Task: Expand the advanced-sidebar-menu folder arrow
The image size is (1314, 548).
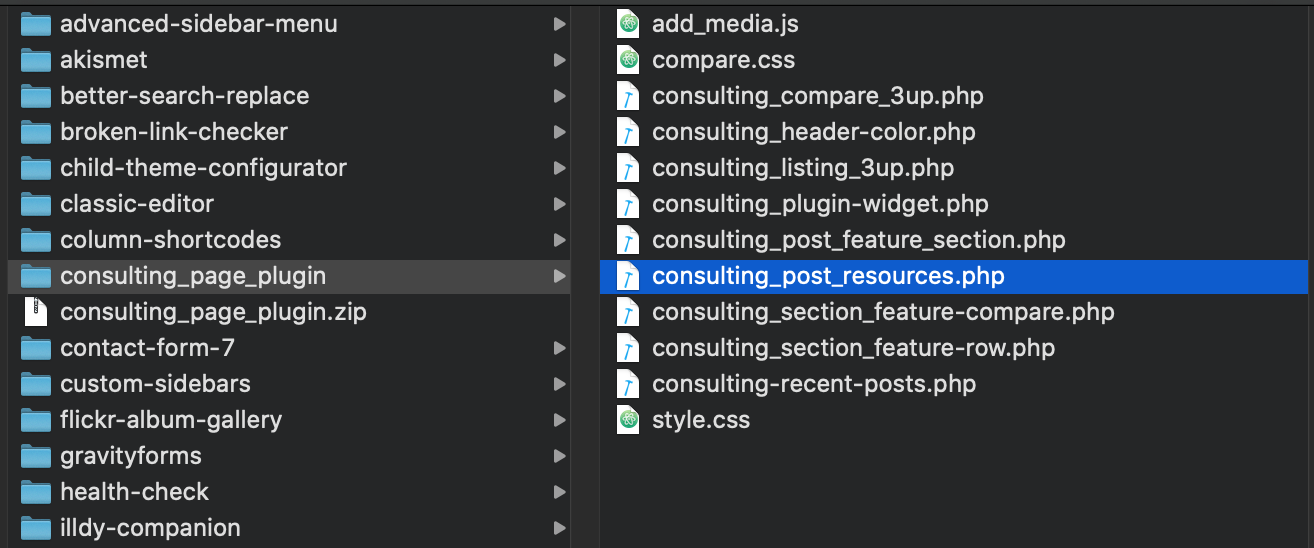Action: click(559, 24)
